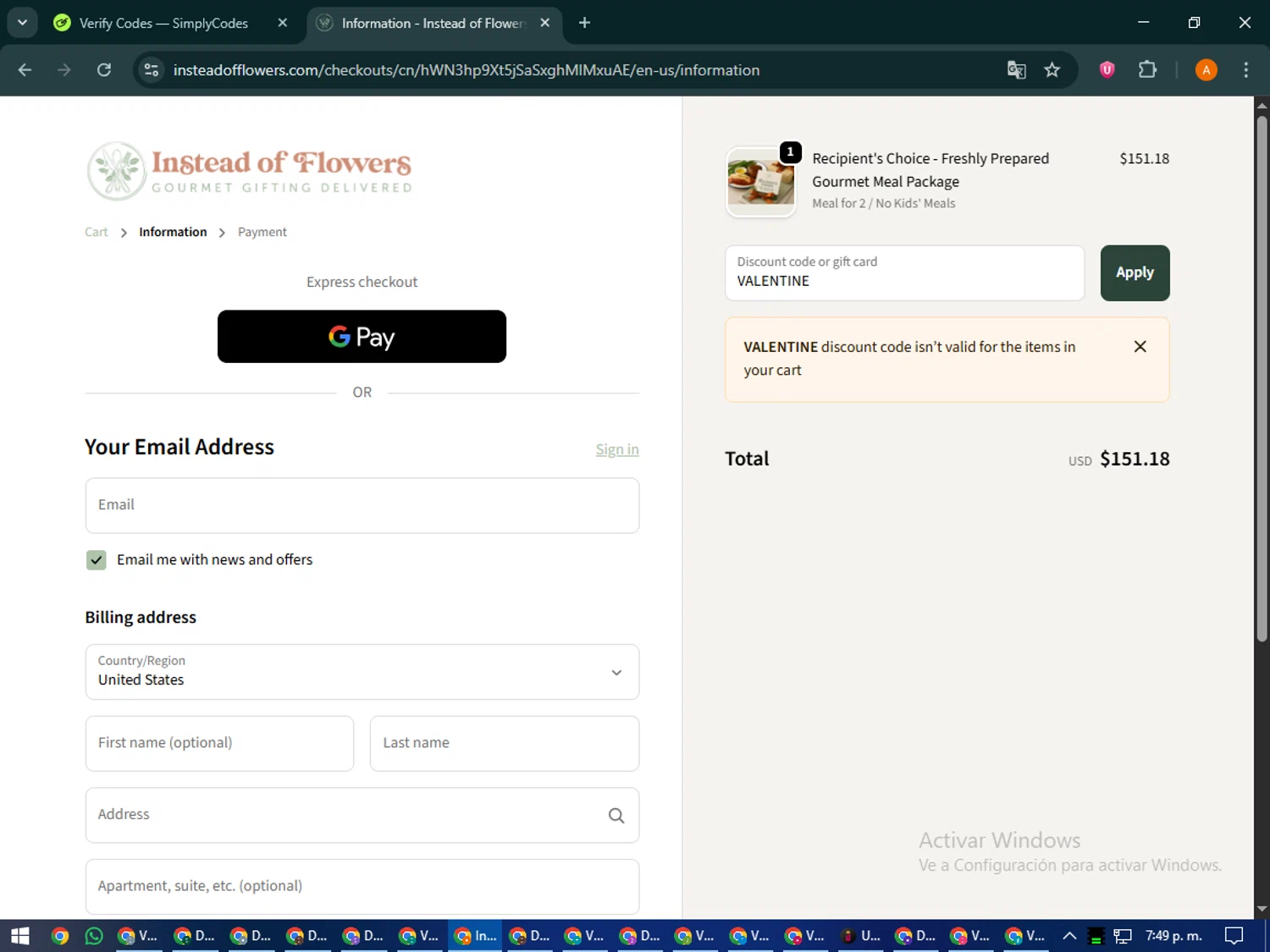The height and width of the screenshot is (952, 1270).
Task: Open the Extensions puzzle icon
Action: (1147, 70)
